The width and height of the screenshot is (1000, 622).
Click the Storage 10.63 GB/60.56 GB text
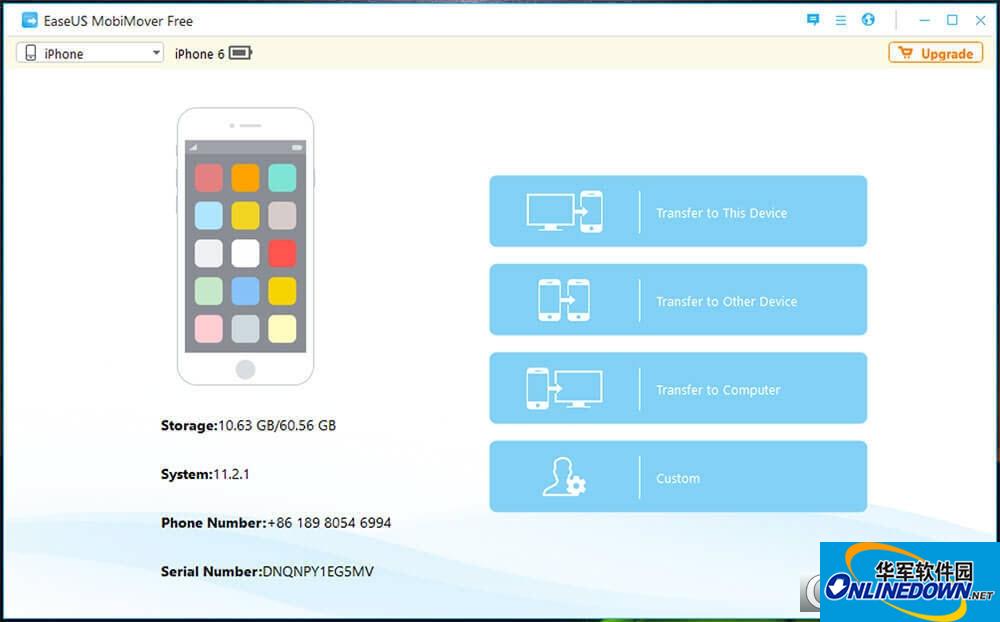point(248,426)
